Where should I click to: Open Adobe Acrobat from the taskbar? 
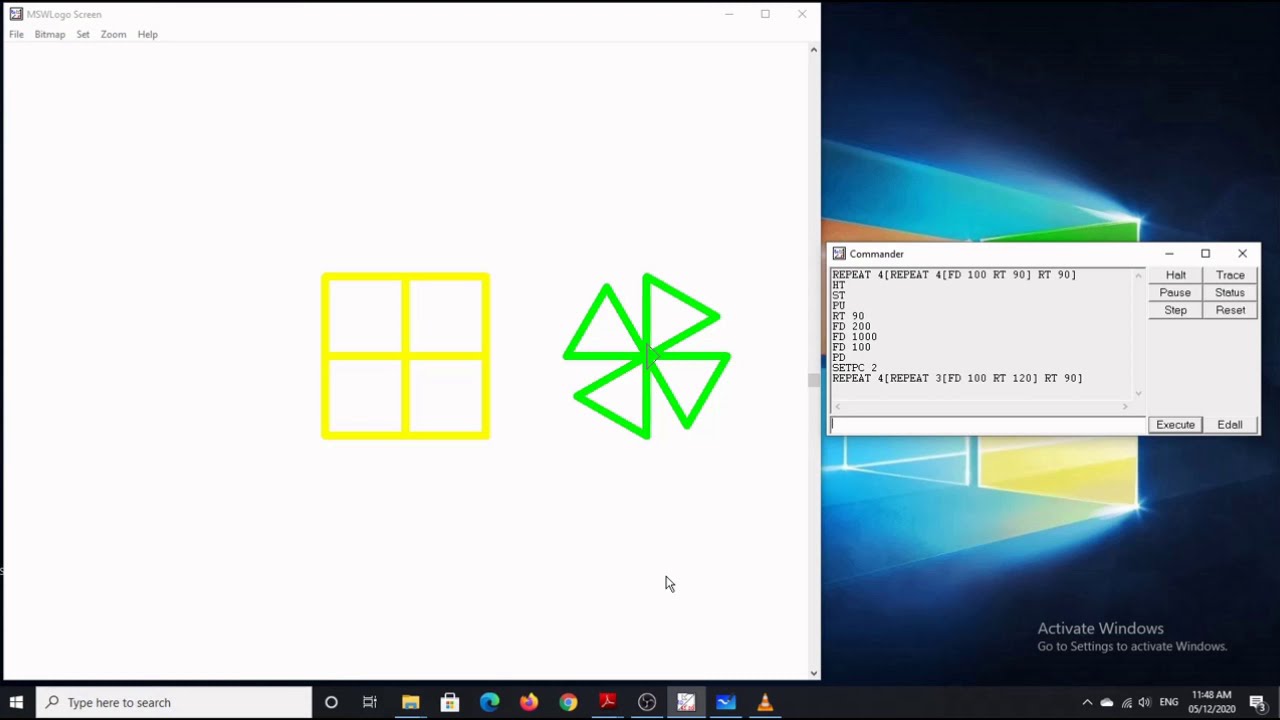coord(607,702)
